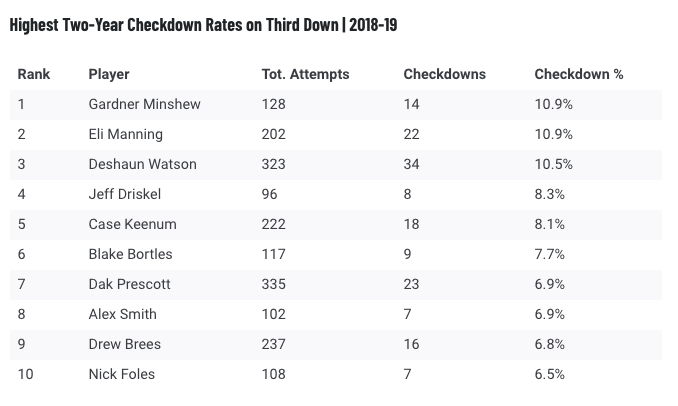Click the Checkdown % column header
Viewport: 678px width, 406px height.
(x=579, y=74)
